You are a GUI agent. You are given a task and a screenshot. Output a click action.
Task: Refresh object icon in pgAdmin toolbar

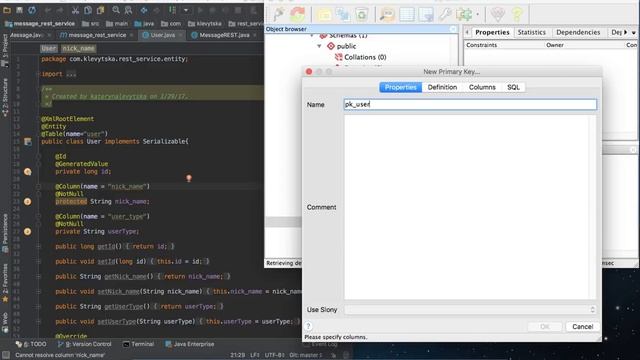[298, 14]
